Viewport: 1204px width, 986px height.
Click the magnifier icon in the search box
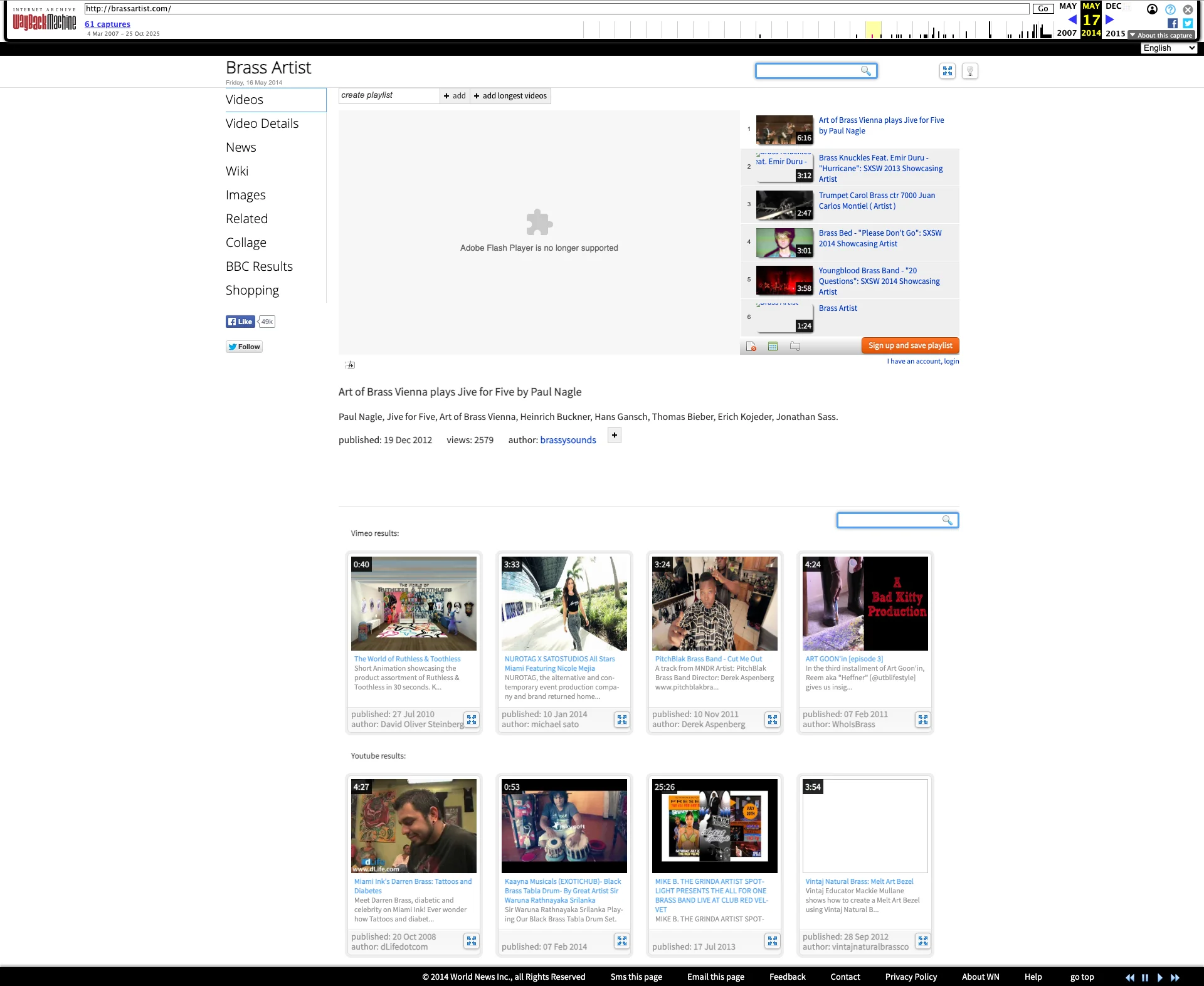click(865, 71)
